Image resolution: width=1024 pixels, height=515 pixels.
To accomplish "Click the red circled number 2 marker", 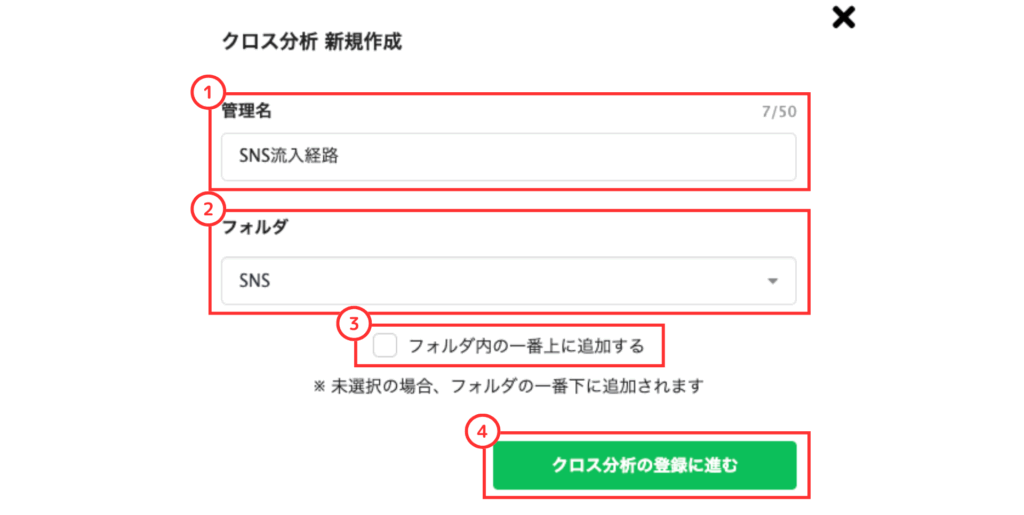I will (205, 209).
